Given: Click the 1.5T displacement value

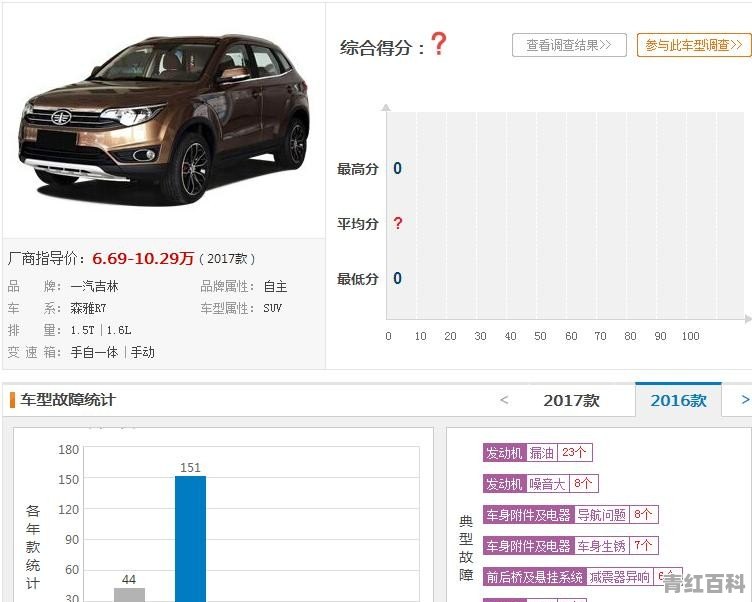Looking at the screenshot, I should (82, 330).
